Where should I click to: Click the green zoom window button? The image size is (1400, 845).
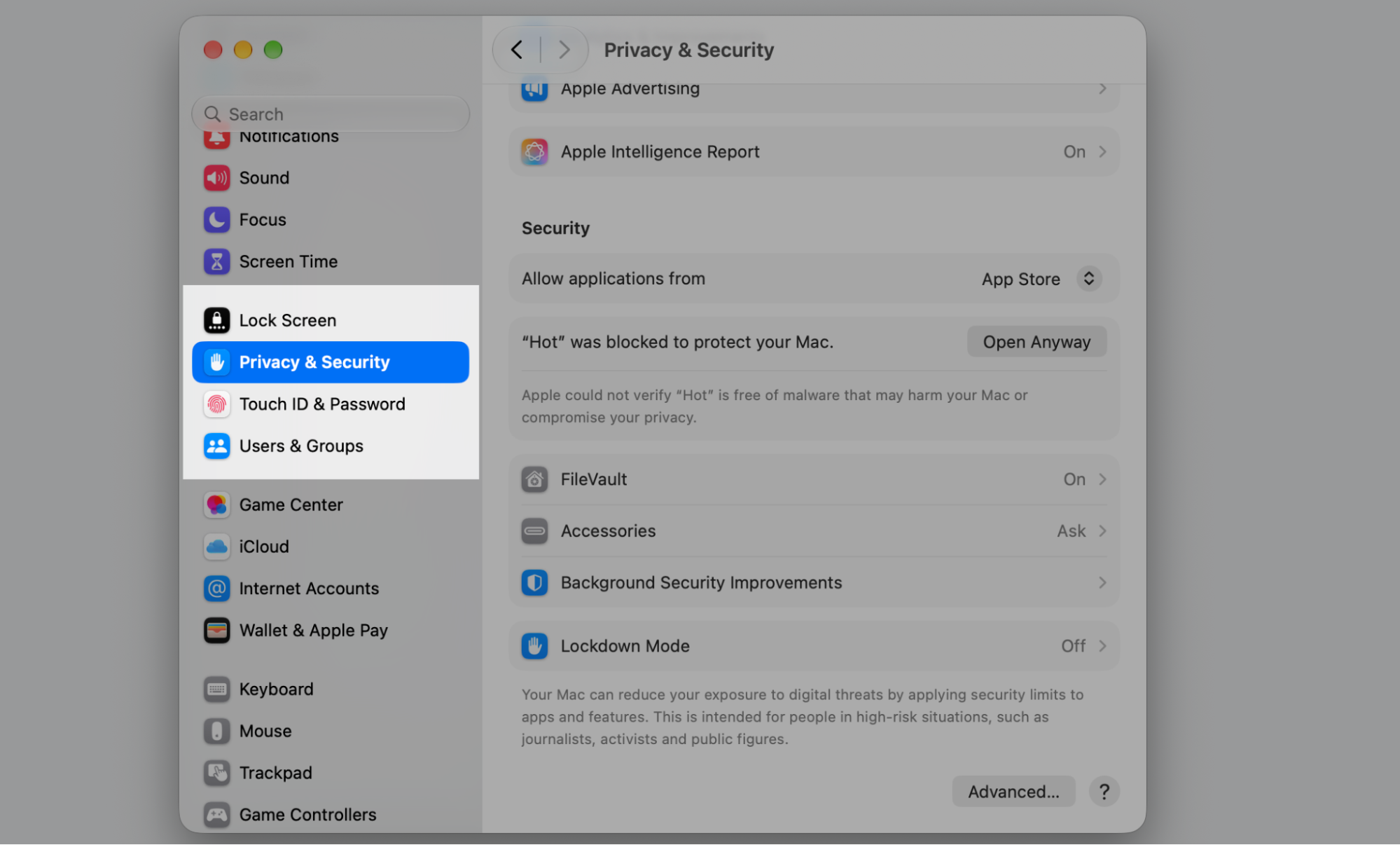pos(273,50)
